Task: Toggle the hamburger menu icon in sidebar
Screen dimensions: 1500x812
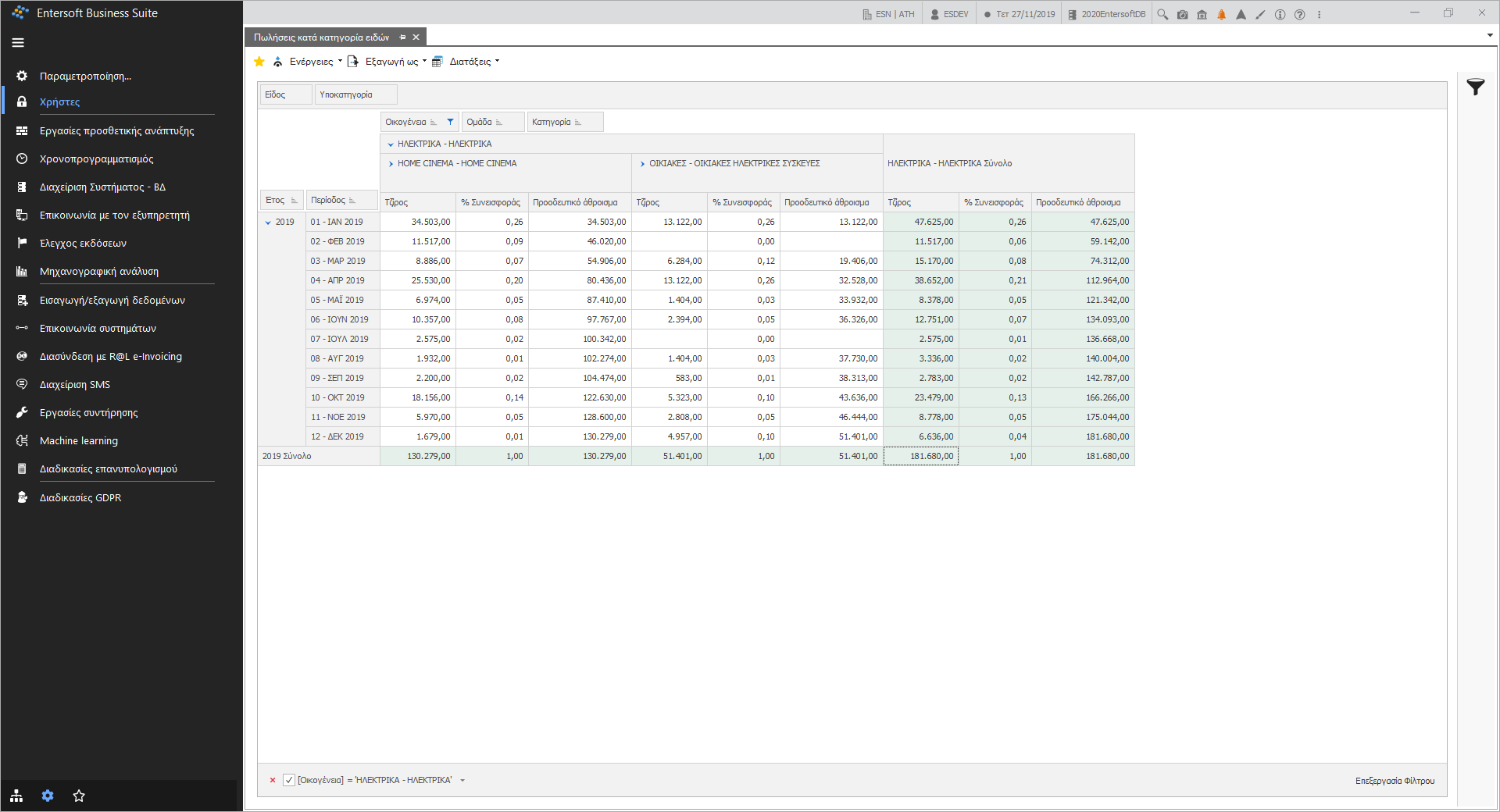Action: [18, 43]
